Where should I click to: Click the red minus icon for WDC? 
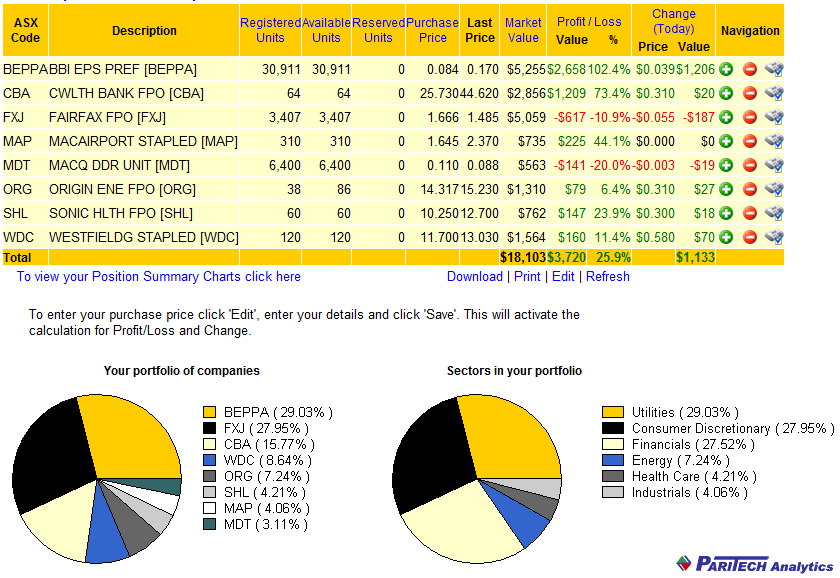tap(749, 237)
